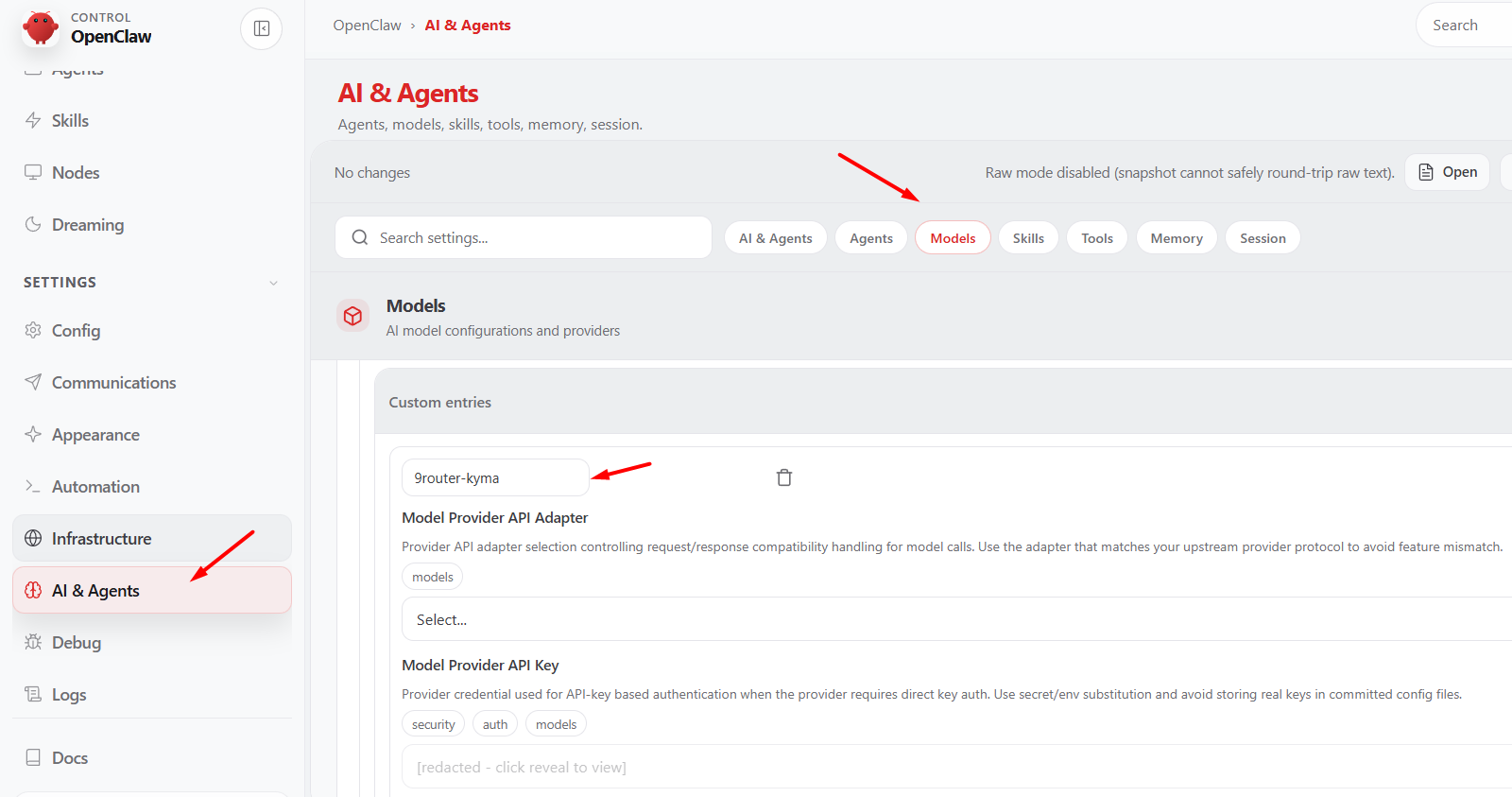Click the Nodes monitor icon
This screenshot has width=1512, height=797.
[x=33, y=172]
